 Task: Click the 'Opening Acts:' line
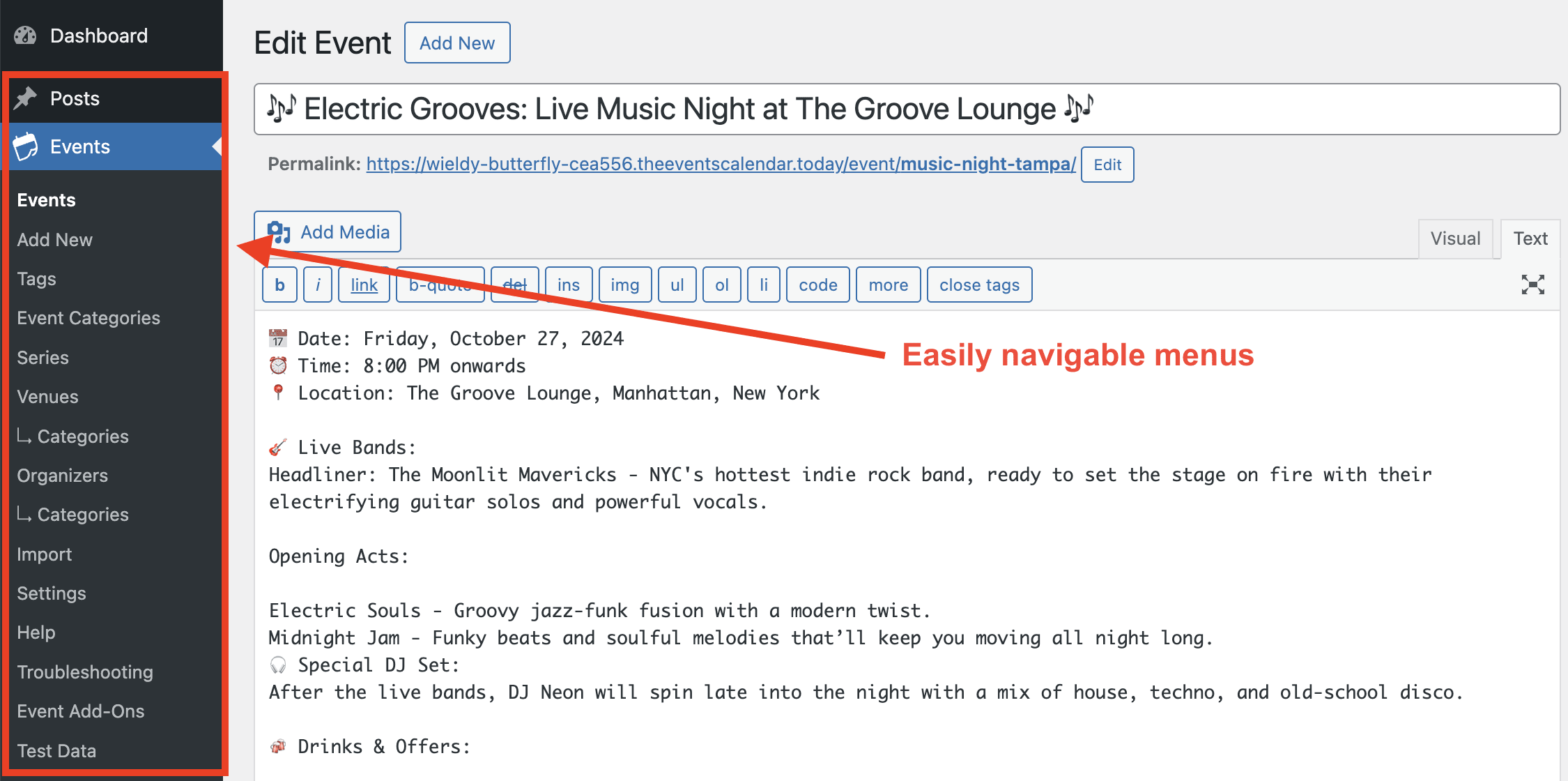(339, 556)
